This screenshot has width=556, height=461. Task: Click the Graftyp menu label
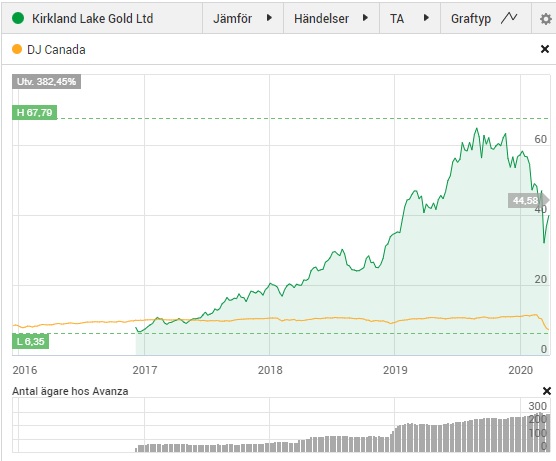click(x=471, y=18)
